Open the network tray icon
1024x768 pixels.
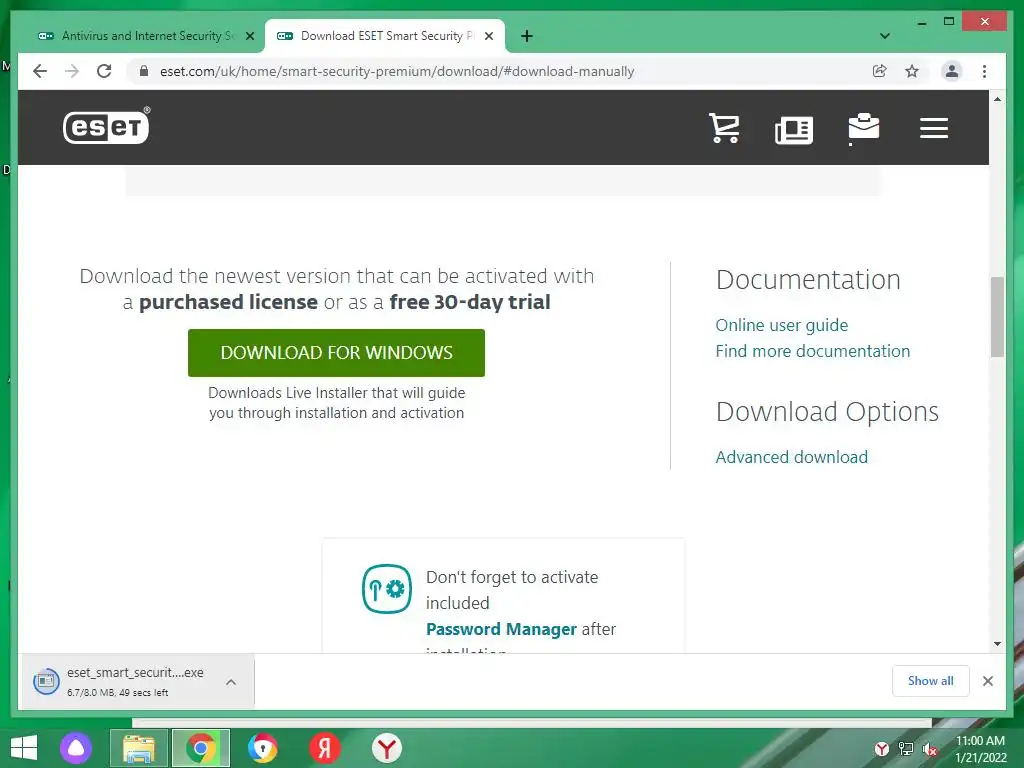pyautogui.click(x=906, y=748)
